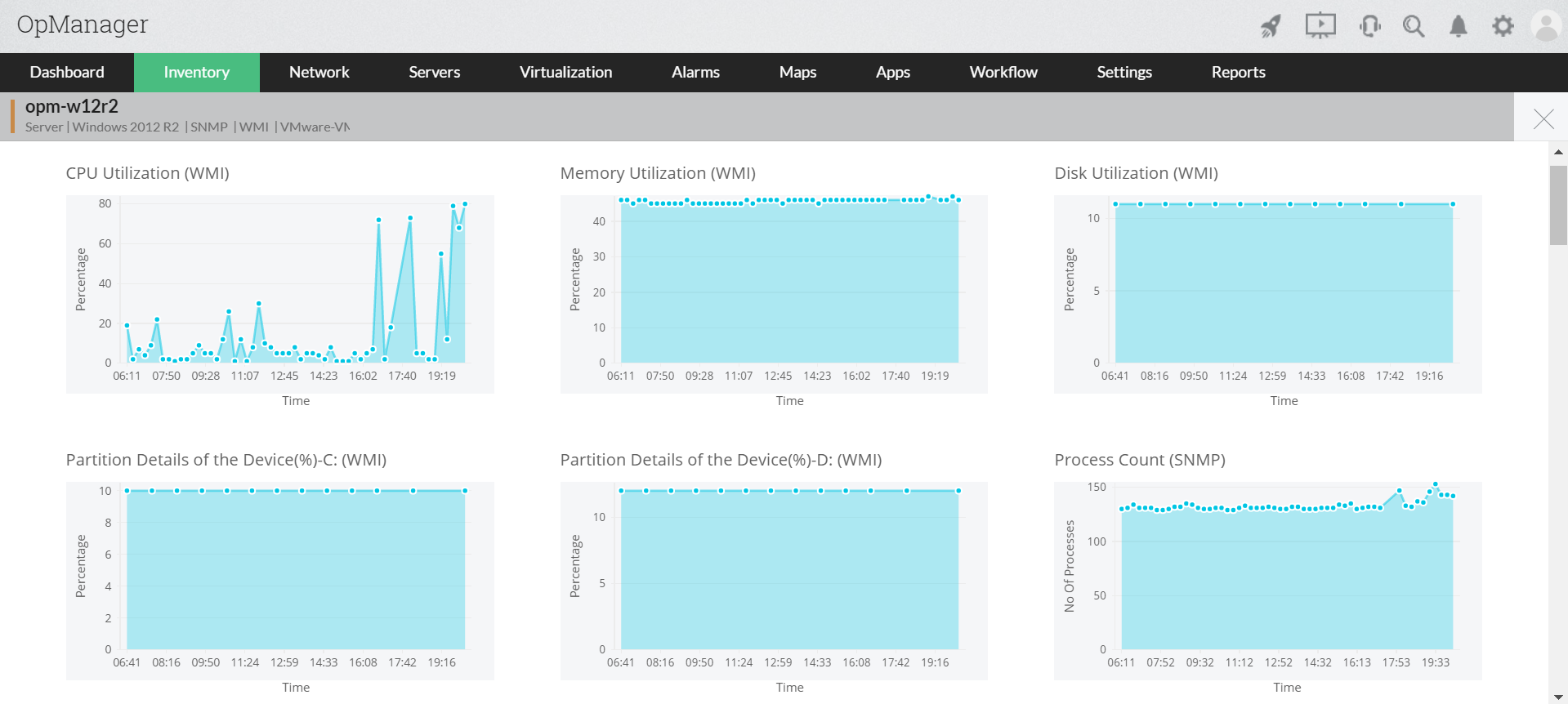1568x704 pixels.
Task: Switch to the Dashboard tab
Action: (67, 73)
